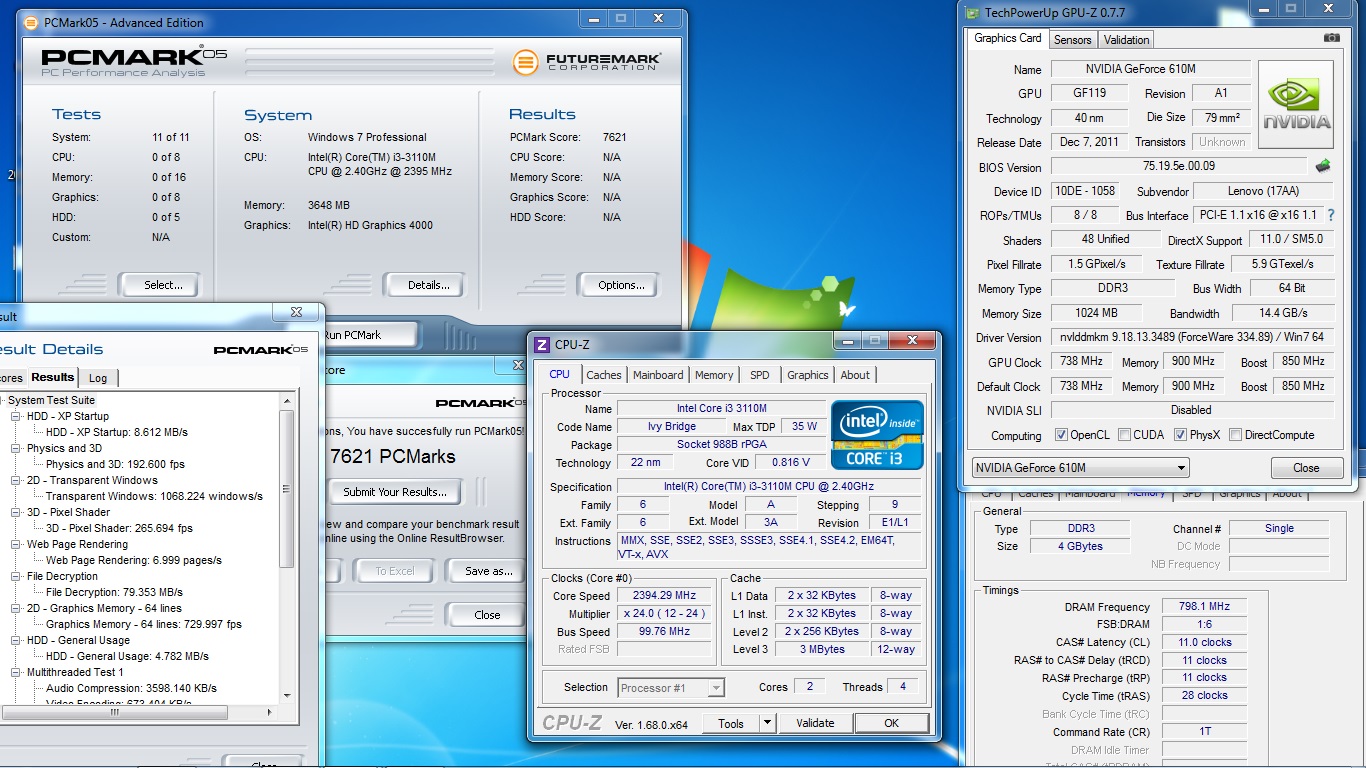This screenshot has width=1366, height=768.
Task: Click the Submit Your Results... button
Action: [395, 492]
